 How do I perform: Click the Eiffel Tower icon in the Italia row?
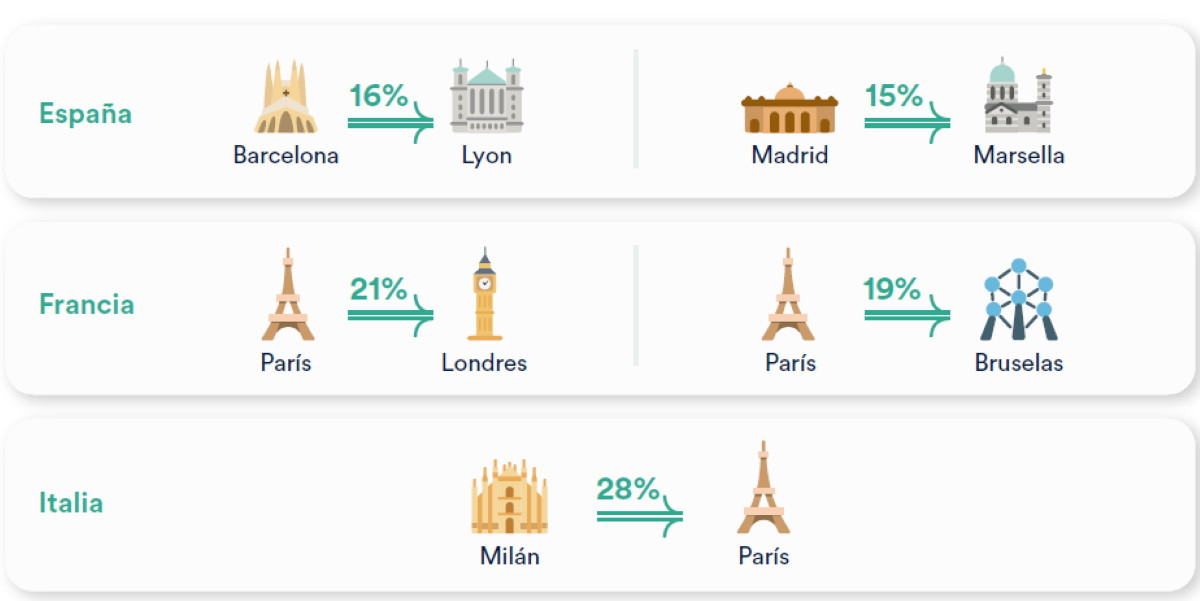[x=763, y=488]
